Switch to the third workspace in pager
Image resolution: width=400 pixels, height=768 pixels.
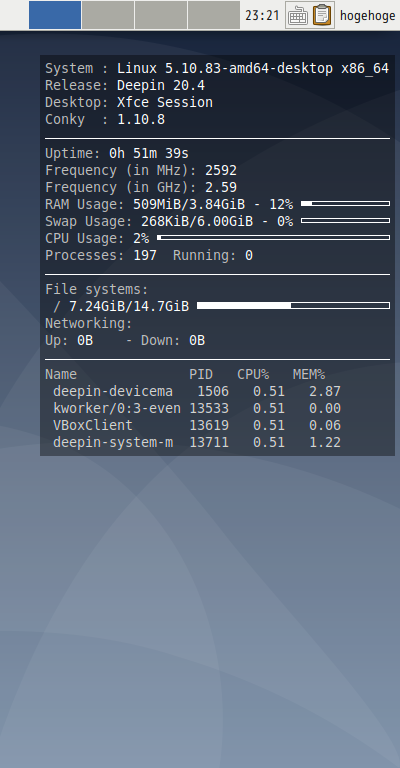click(x=161, y=15)
